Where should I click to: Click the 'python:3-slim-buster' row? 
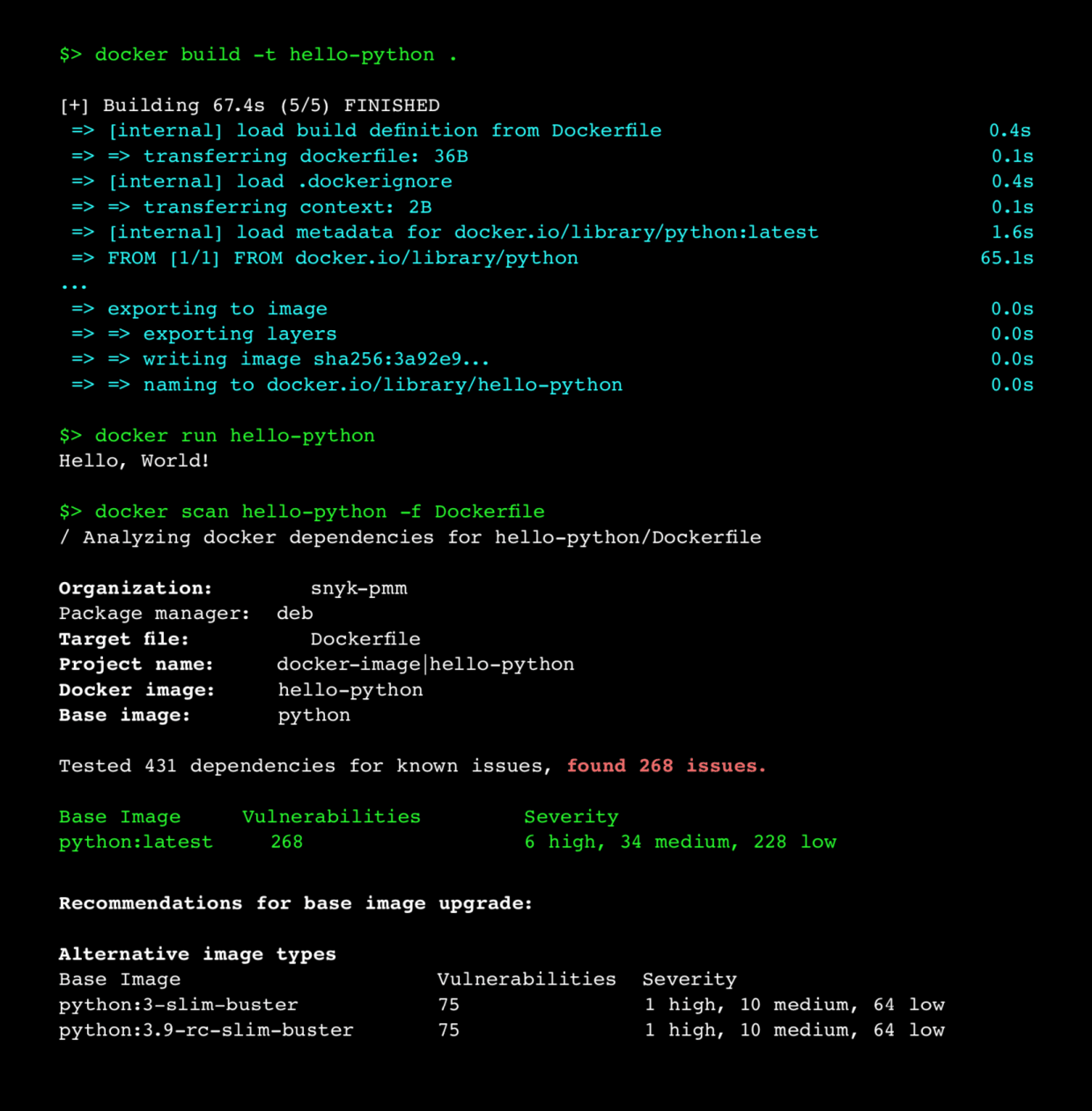tap(502, 1005)
